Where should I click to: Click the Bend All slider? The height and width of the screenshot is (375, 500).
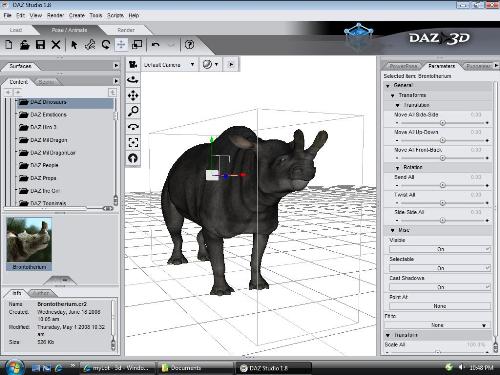point(442,185)
